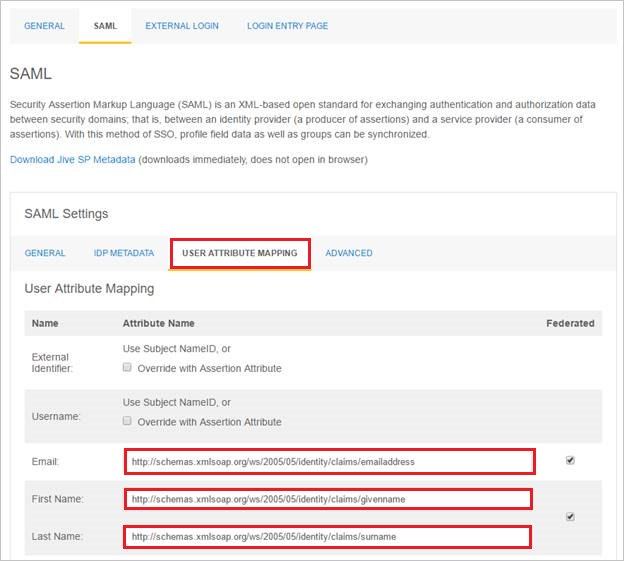
Task: Click the "Email:" row label
Action: point(45,462)
